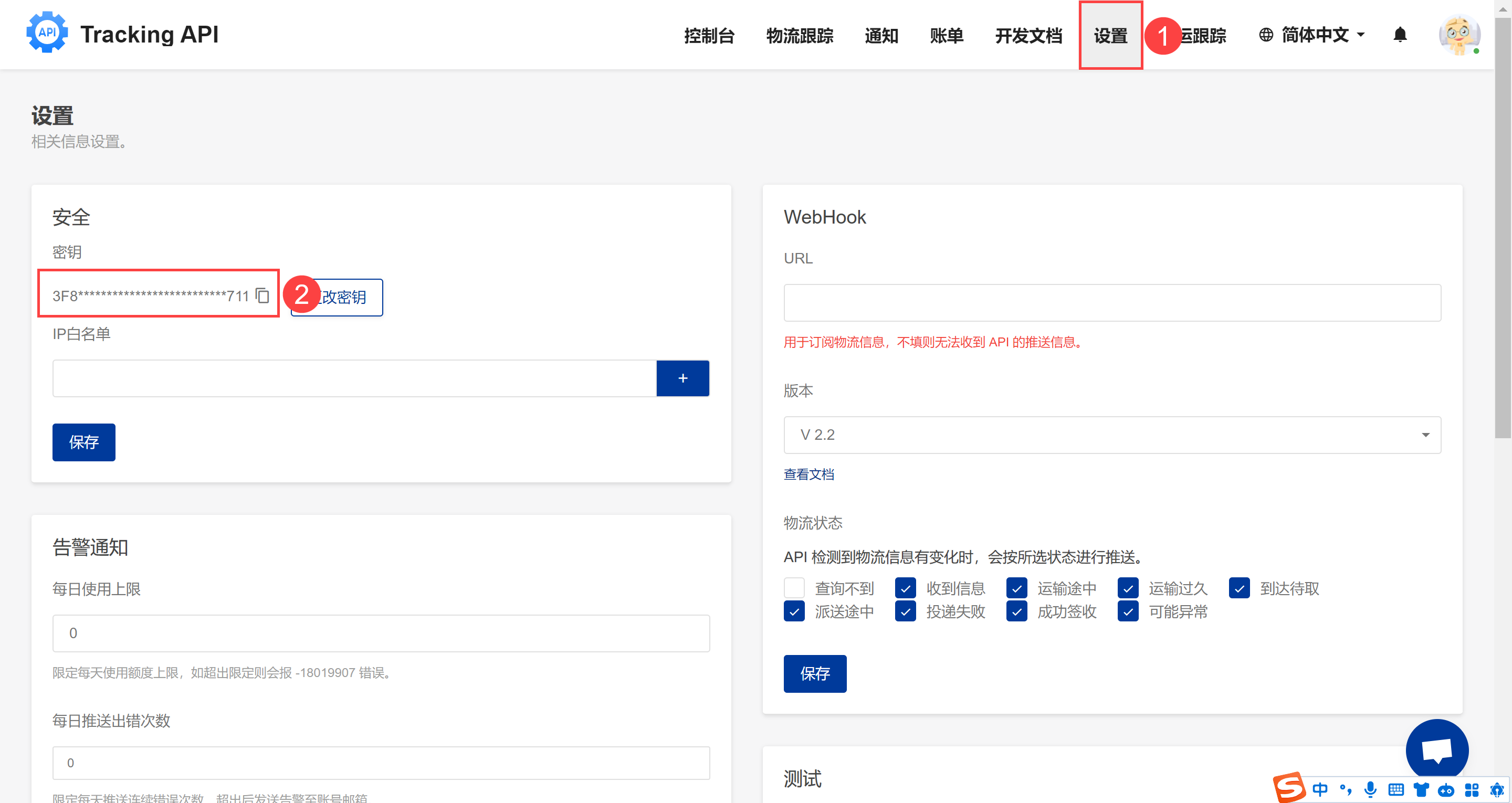Copy the secret key with copy icon
Viewport: 1512px width, 803px height.
[262, 295]
